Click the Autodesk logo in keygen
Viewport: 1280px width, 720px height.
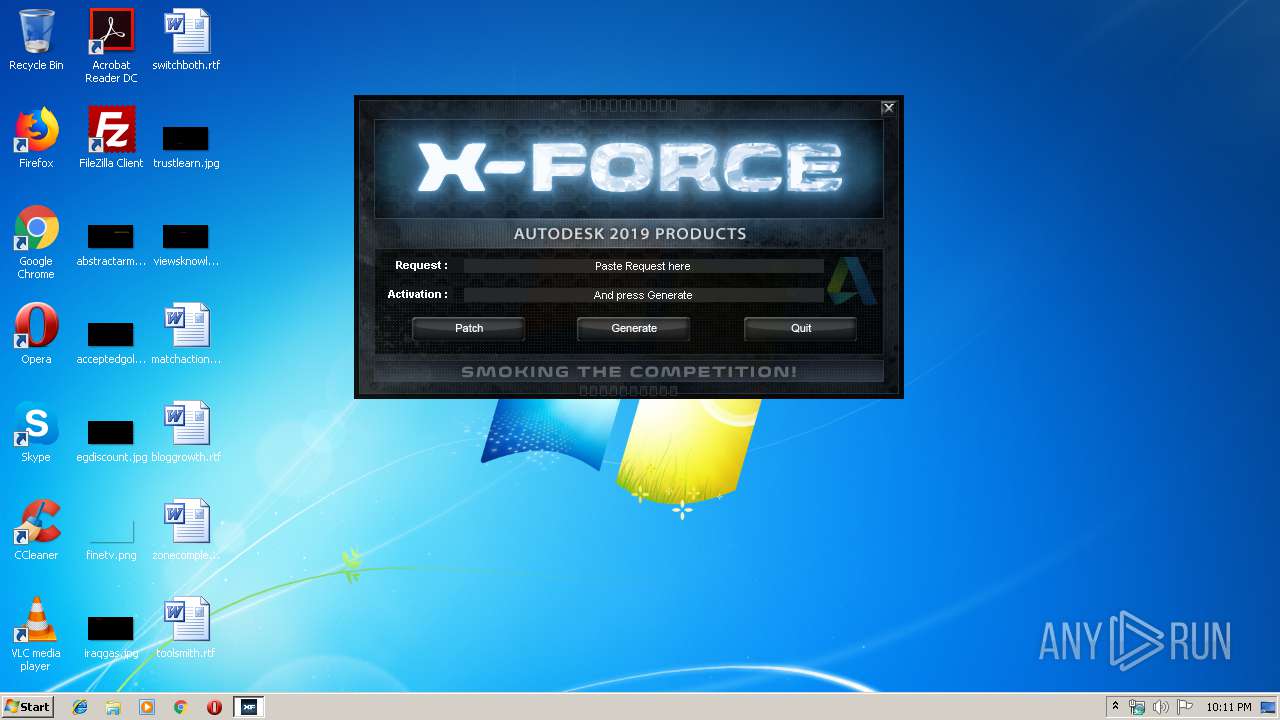click(x=852, y=280)
